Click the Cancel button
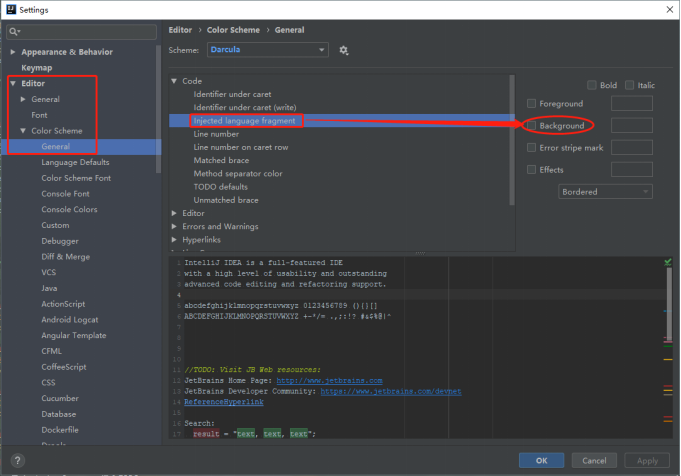The height and width of the screenshot is (476, 681). (x=594, y=460)
